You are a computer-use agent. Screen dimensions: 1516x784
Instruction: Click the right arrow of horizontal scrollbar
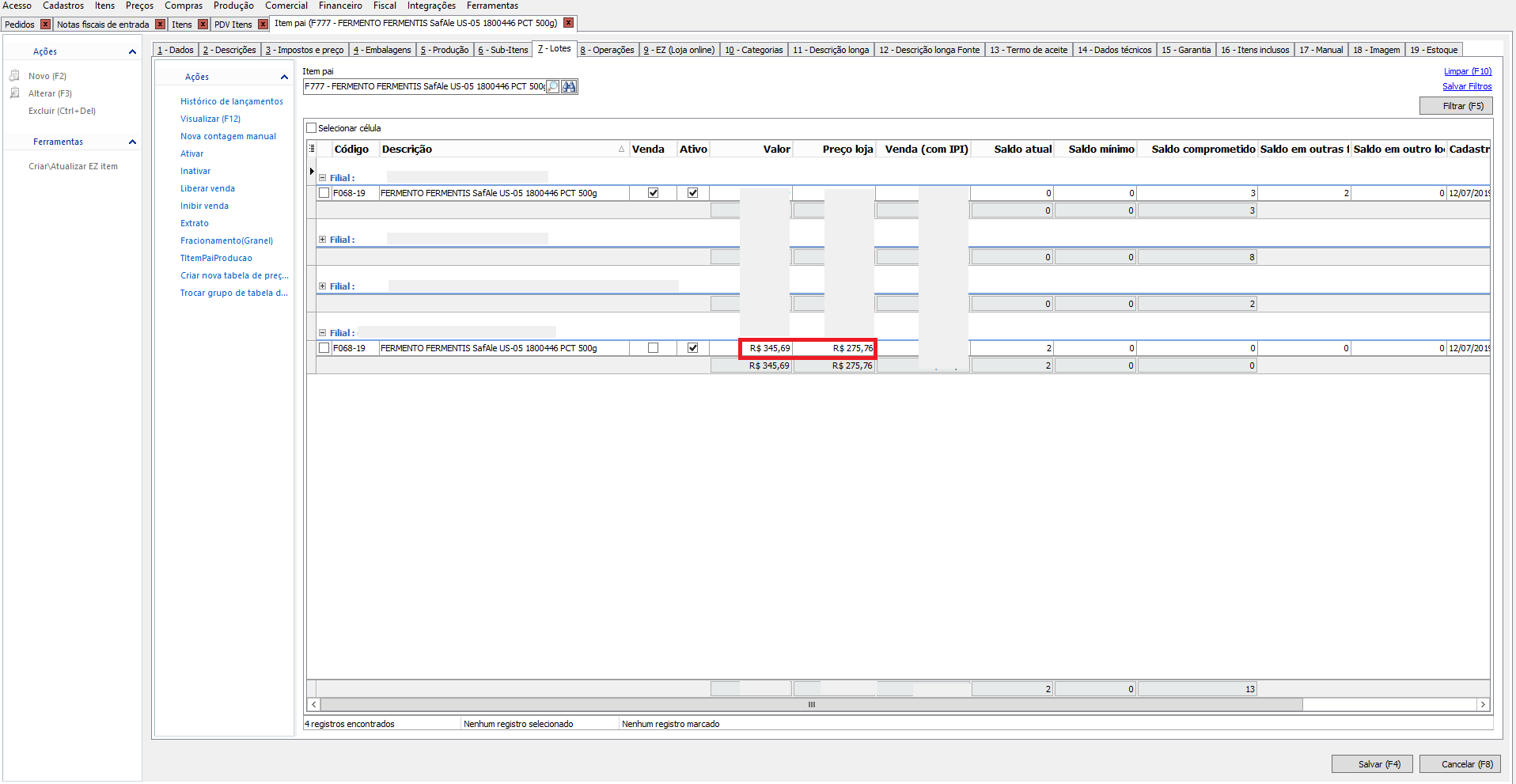pos(1483,704)
